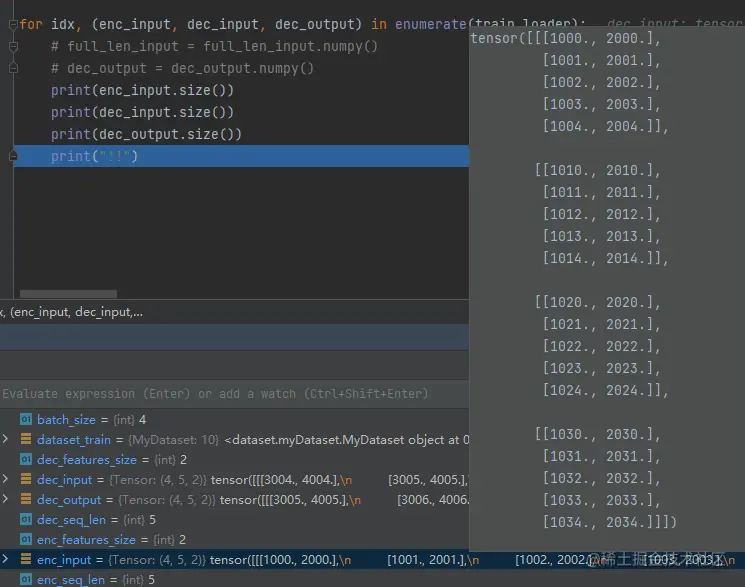Click the enc_input value 'tensor([[[1000., 2000.]'
This screenshot has height=587, width=745.
(x=274, y=559)
